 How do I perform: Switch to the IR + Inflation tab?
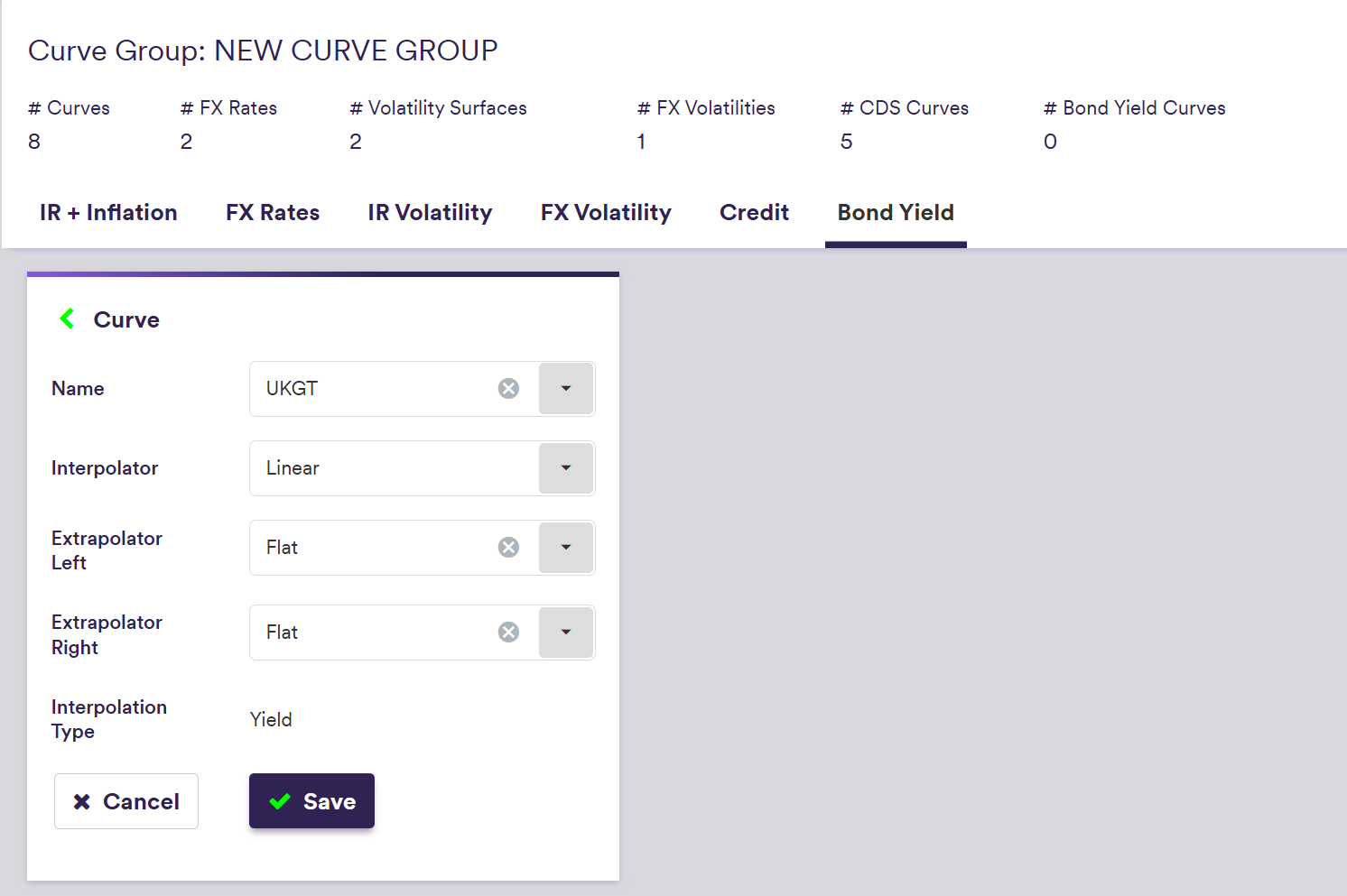(x=108, y=213)
